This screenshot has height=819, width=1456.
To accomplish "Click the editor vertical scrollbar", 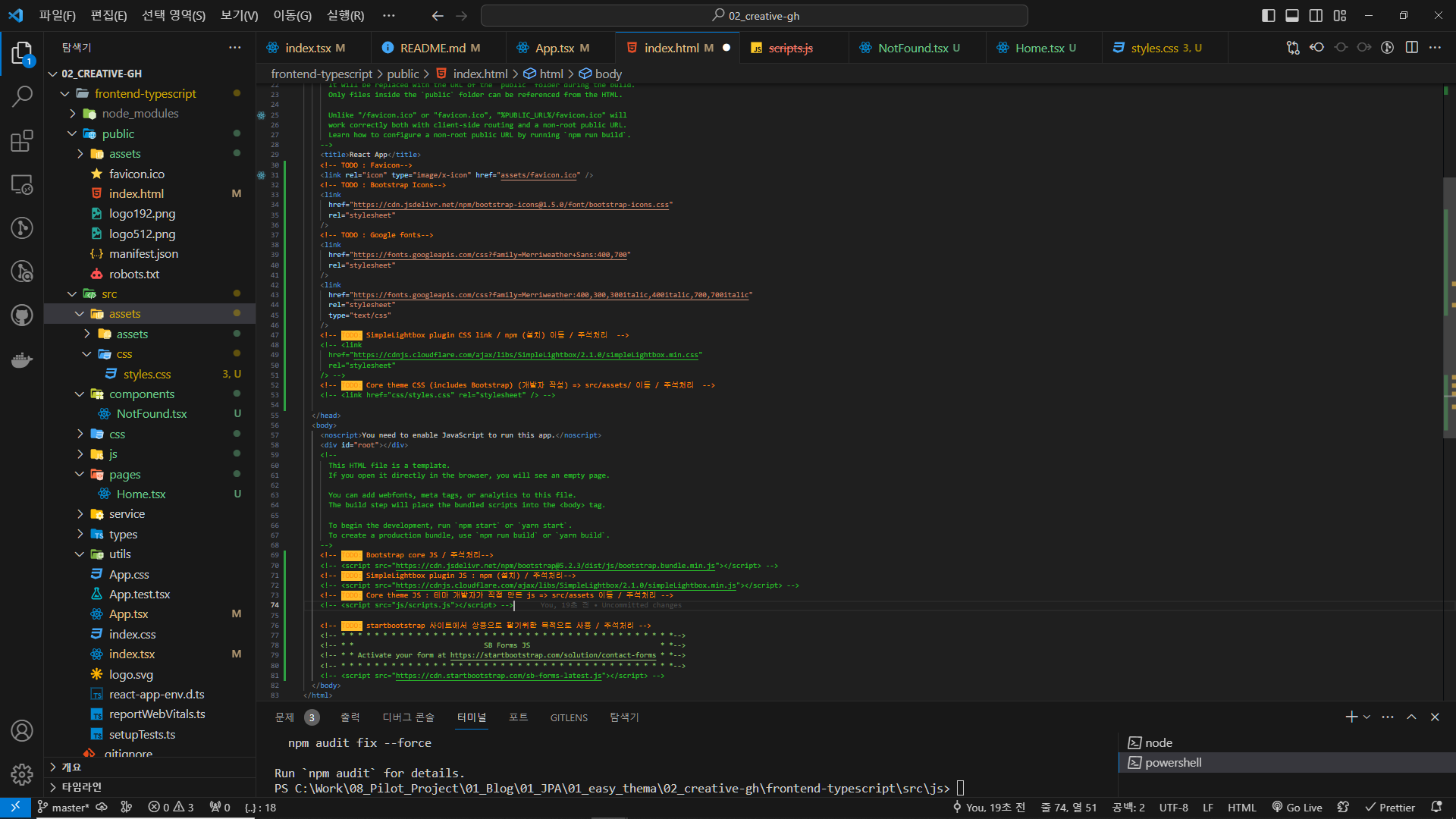I will pos(1448,303).
